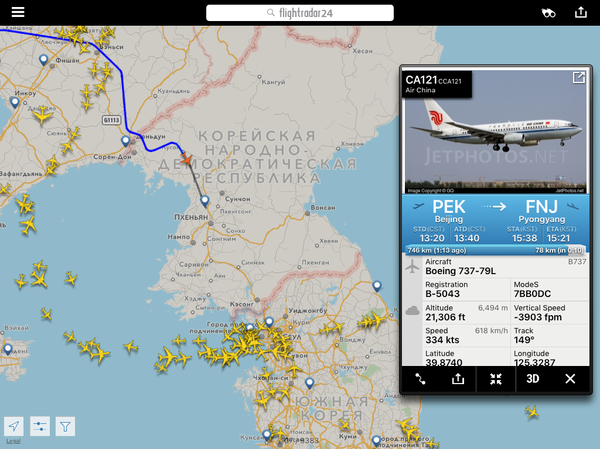
Task: Close the CA121 flight panel
Action: pos(570,379)
